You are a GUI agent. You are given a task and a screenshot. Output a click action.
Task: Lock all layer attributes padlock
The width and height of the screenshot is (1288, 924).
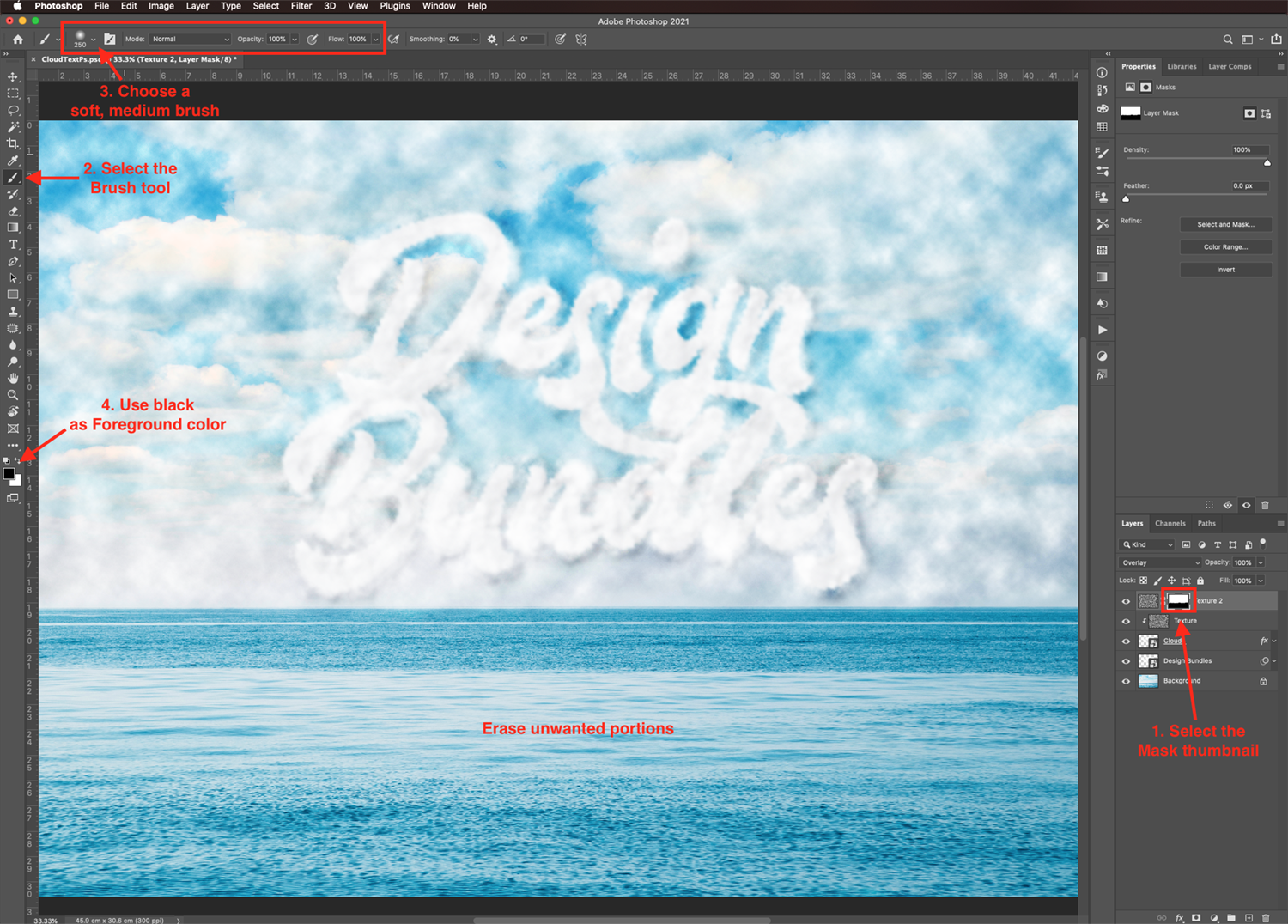(1200, 581)
